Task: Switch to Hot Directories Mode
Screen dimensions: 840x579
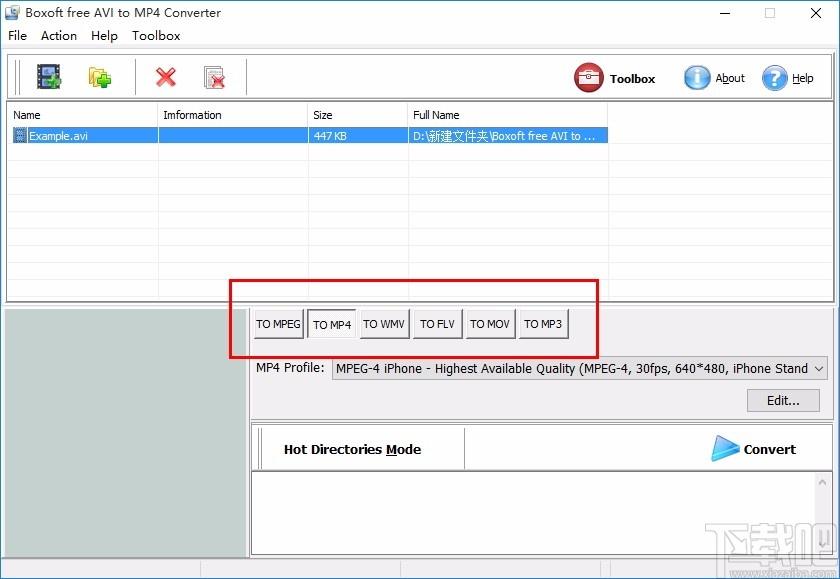Action: [352, 449]
